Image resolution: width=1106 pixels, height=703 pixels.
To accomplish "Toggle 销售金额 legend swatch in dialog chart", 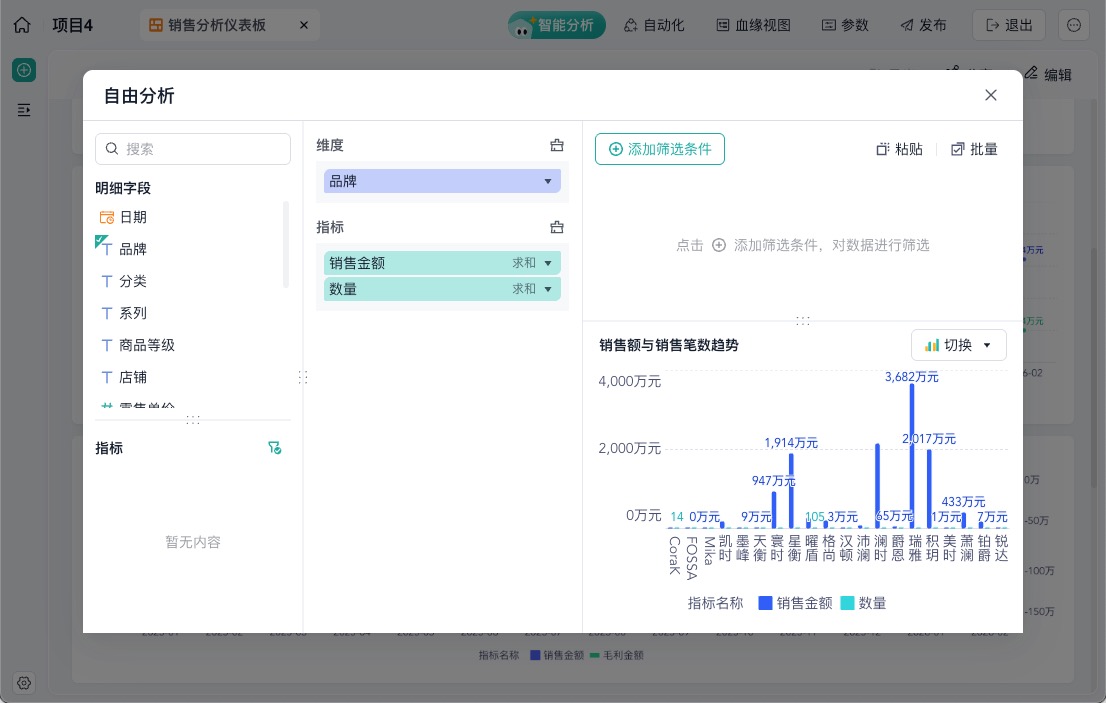I will click(765, 603).
